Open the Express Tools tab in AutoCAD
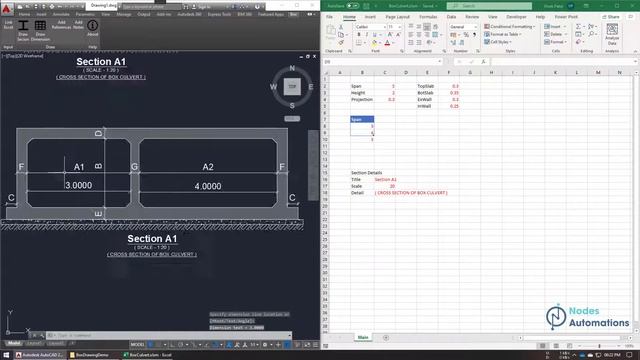 [219, 14]
